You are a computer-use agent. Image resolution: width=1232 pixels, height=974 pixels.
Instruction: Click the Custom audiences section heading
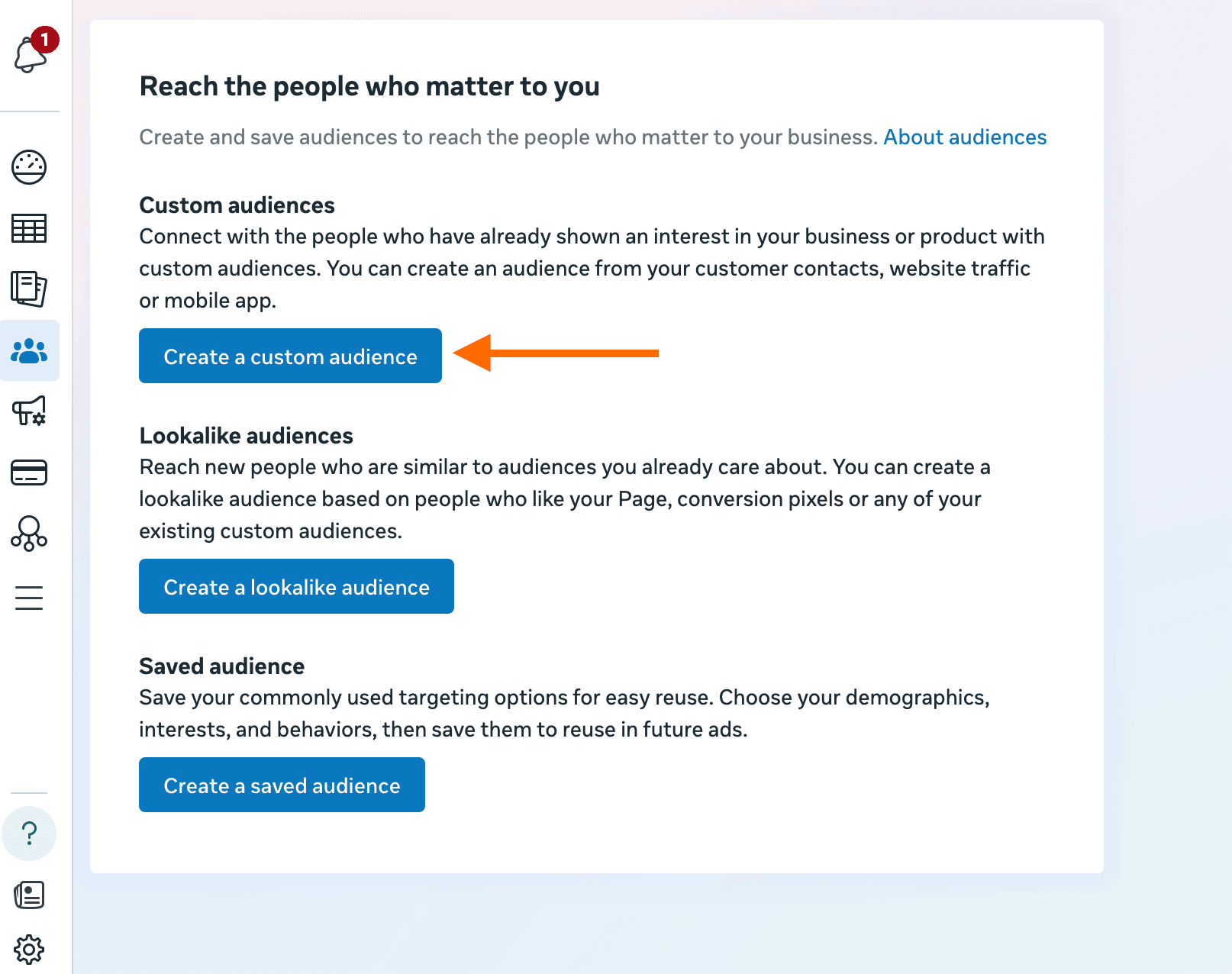[237, 205]
